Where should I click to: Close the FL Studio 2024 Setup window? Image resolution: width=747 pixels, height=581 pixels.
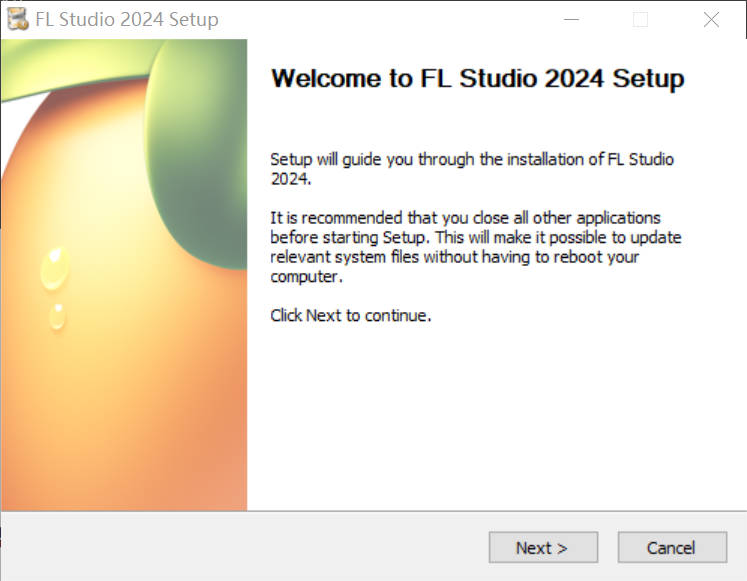tap(711, 19)
